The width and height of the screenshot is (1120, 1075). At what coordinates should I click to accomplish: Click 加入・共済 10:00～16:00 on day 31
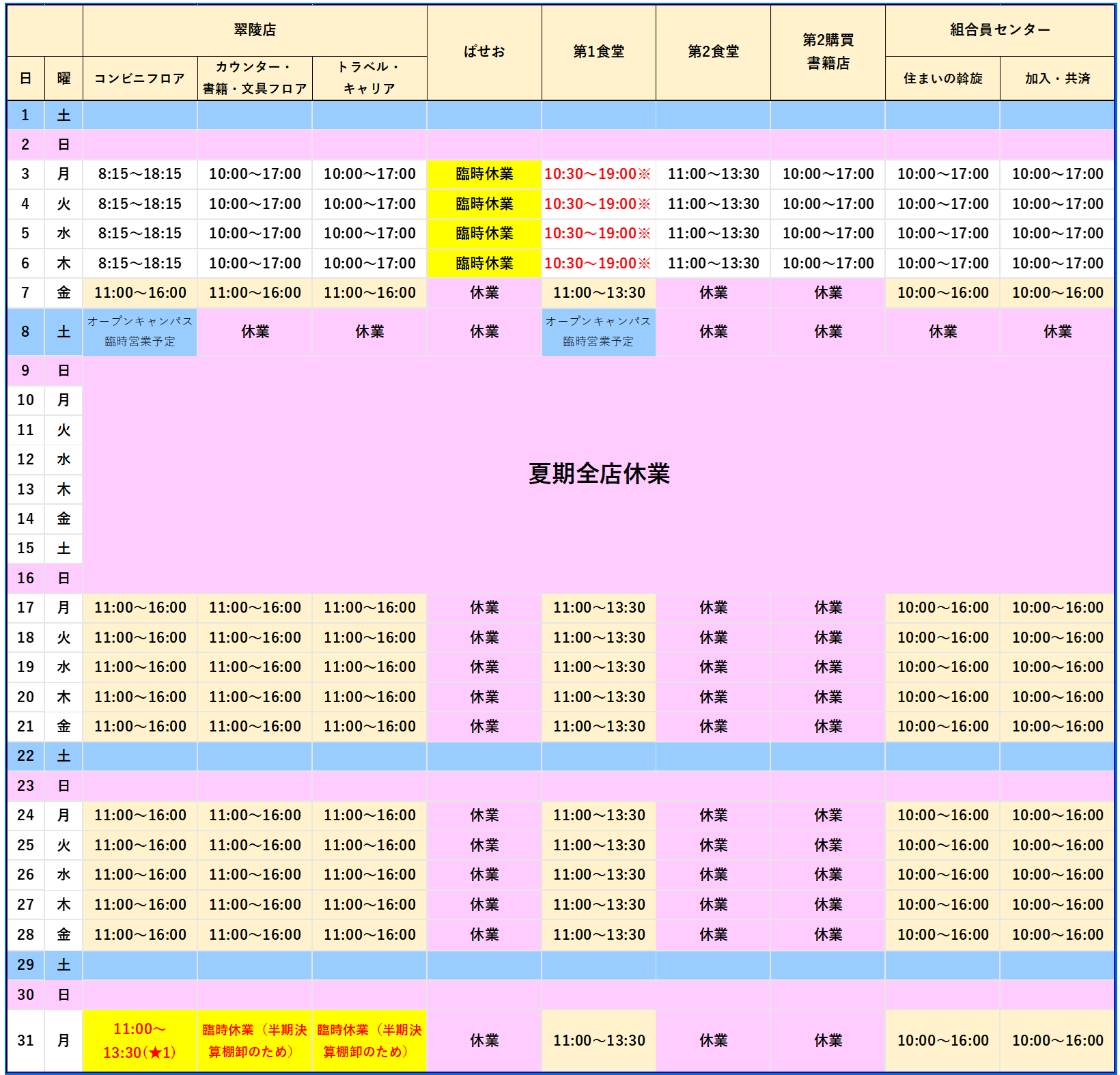point(1057,1041)
